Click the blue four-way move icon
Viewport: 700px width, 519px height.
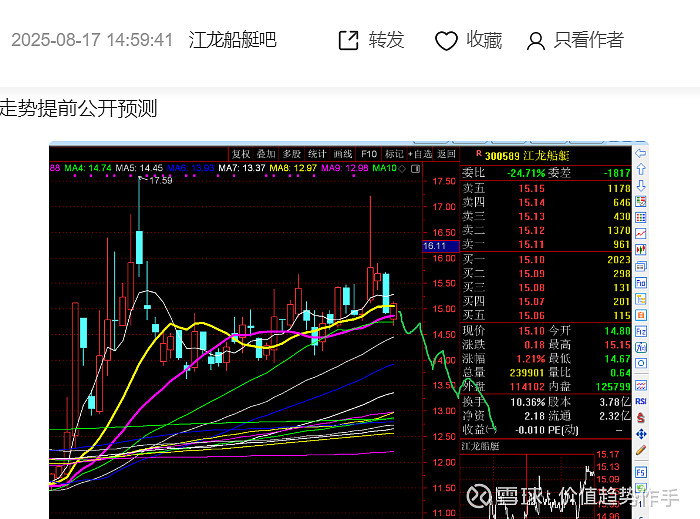point(641,434)
